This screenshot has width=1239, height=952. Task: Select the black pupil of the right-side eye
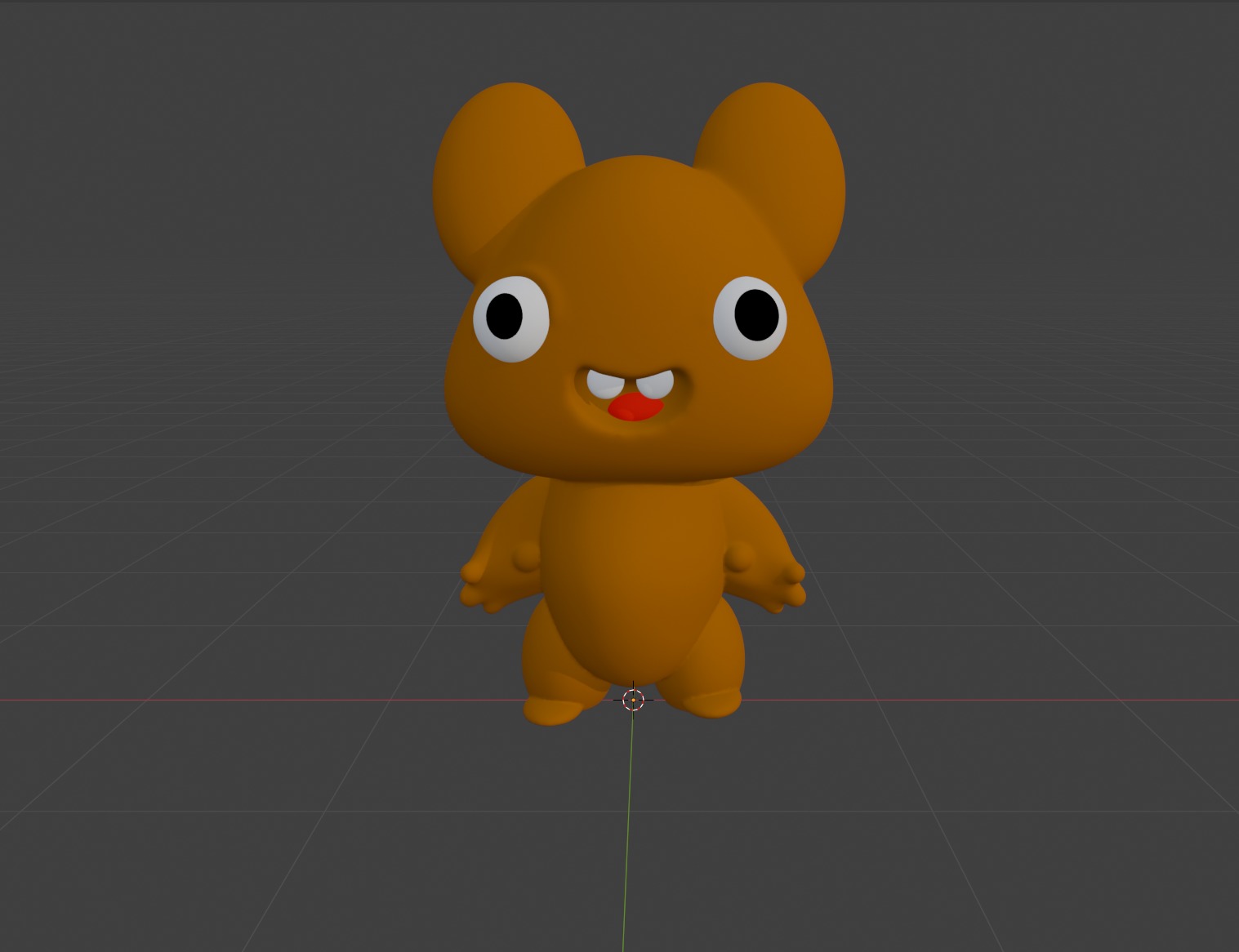pos(755,314)
